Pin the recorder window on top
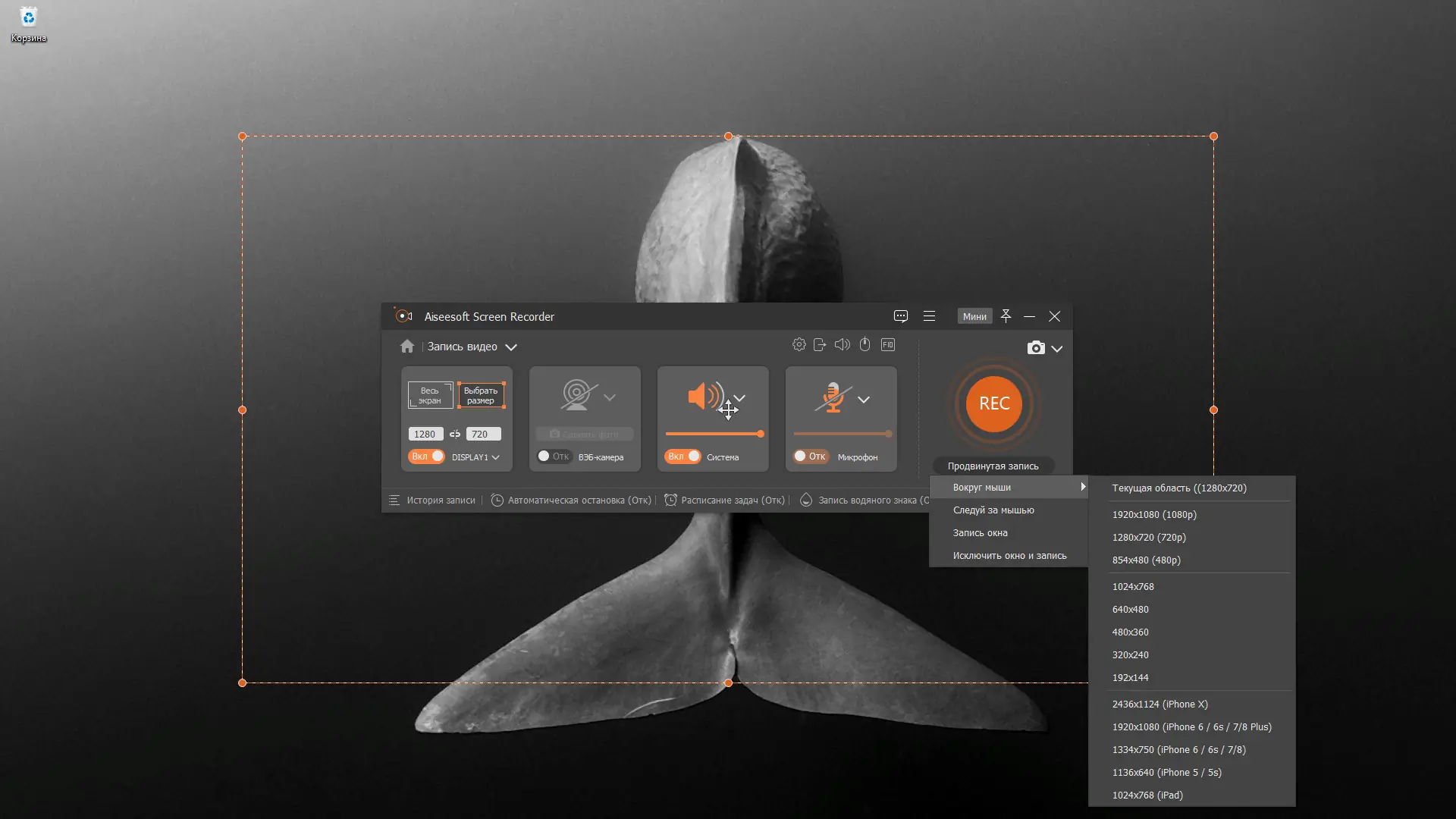 click(x=1006, y=316)
